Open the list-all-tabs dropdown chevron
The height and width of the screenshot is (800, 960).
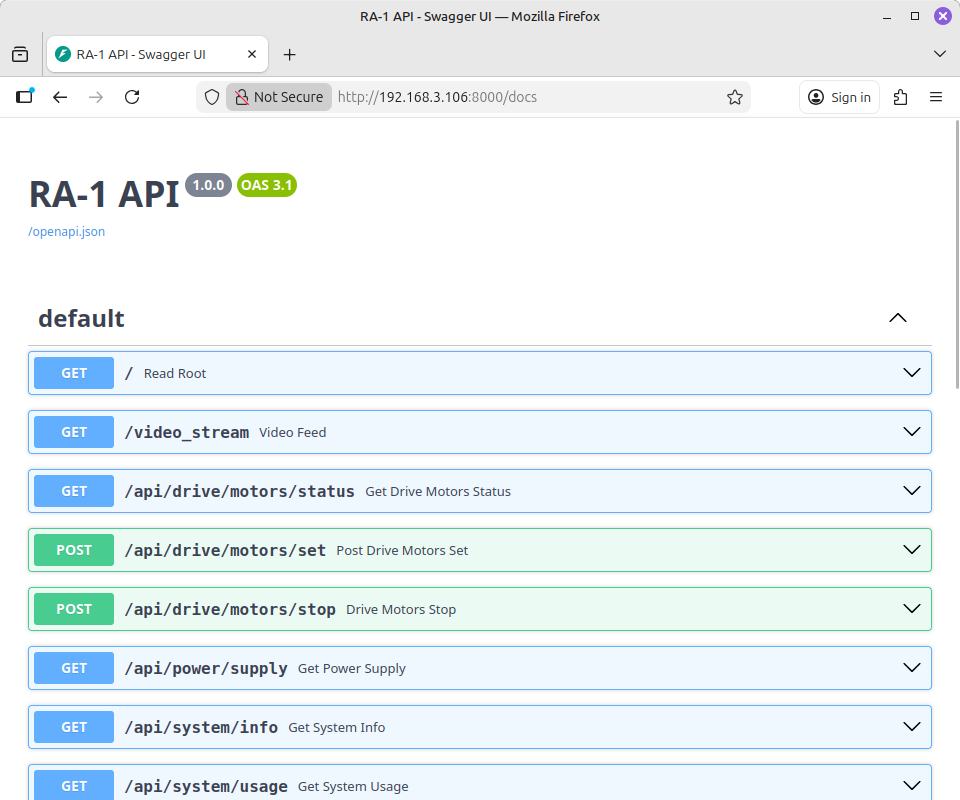940,54
